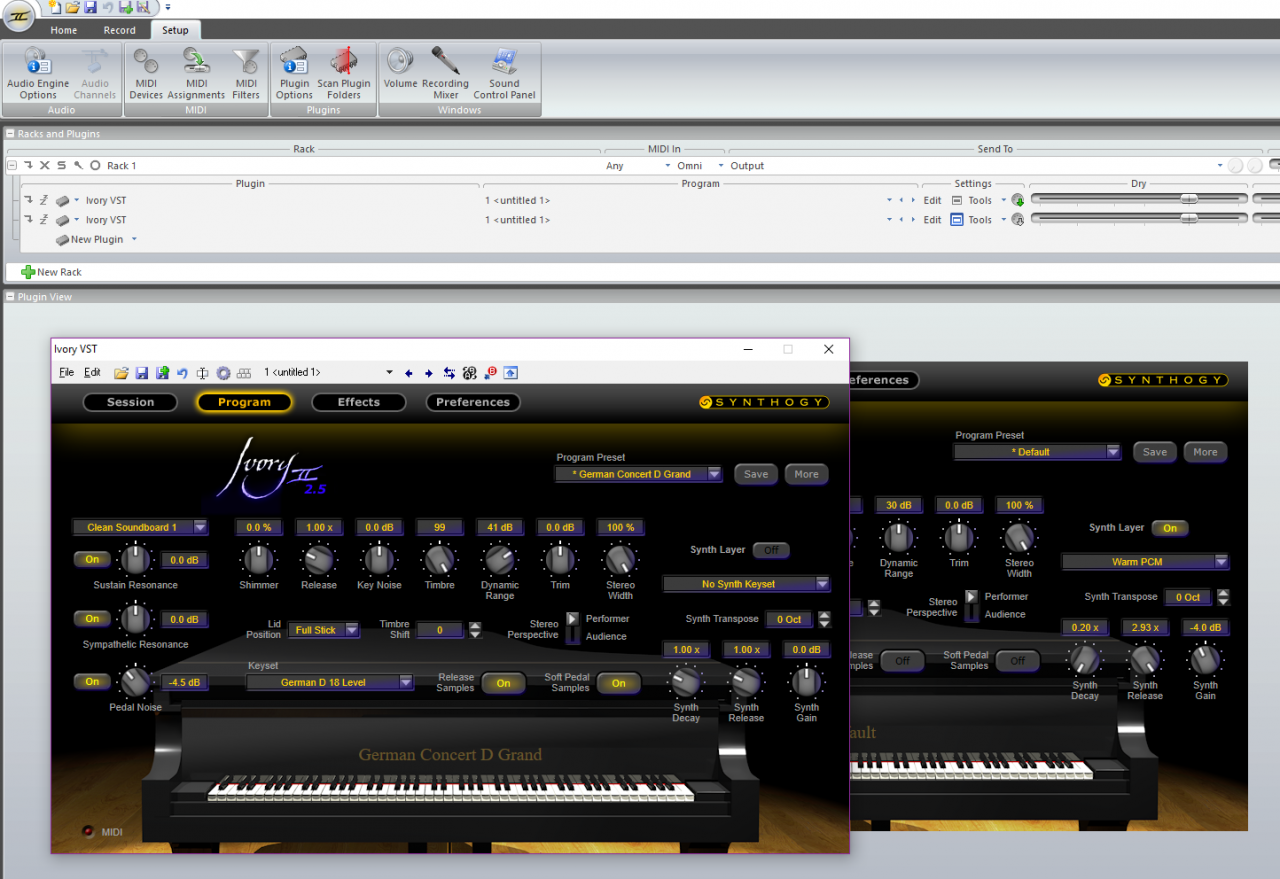Open the Session tab in Ivory
The width and height of the screenshot is (1280, 879).
(x=130, y=402)
